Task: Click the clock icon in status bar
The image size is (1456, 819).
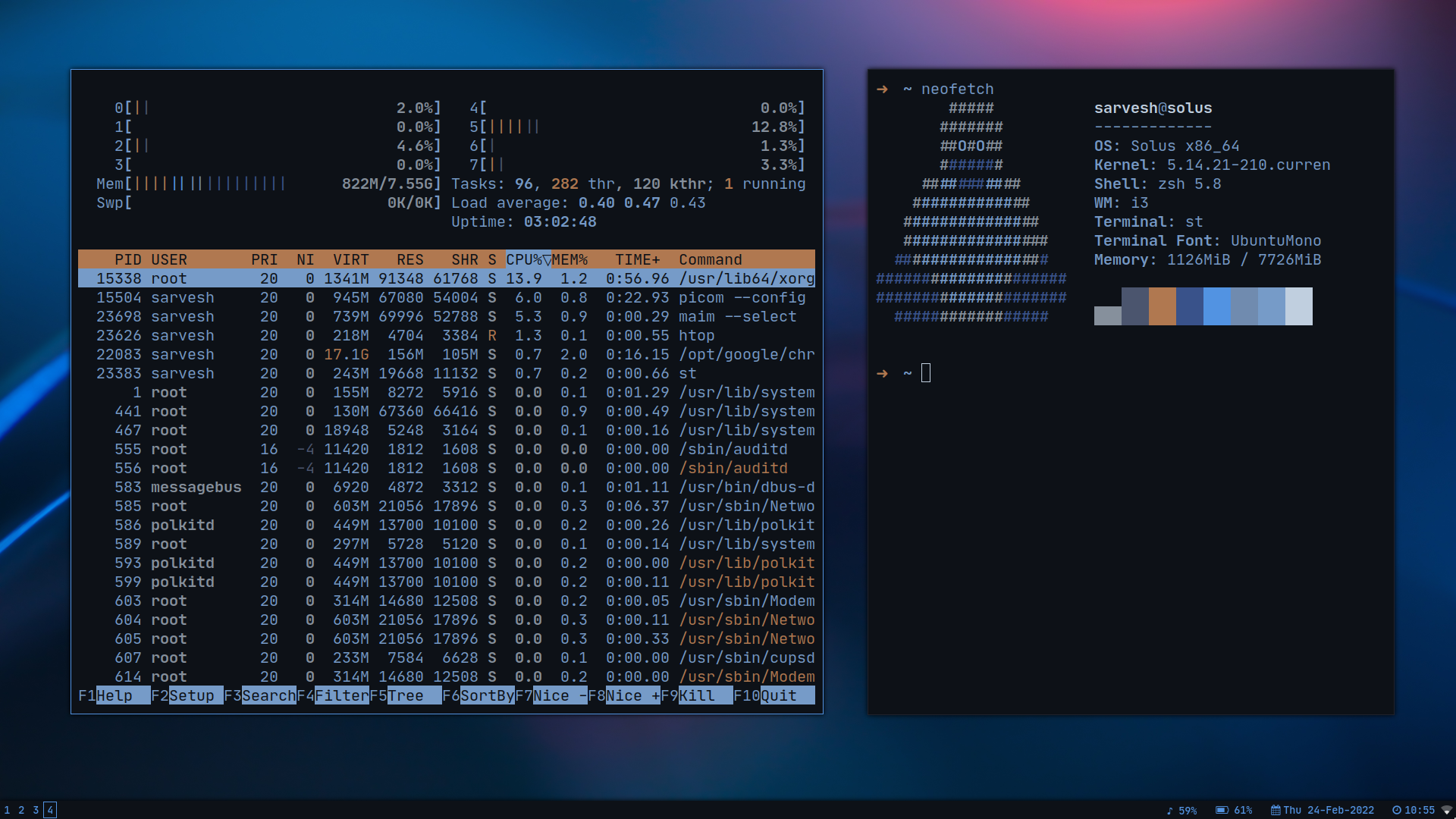Action: (1396, 810)
